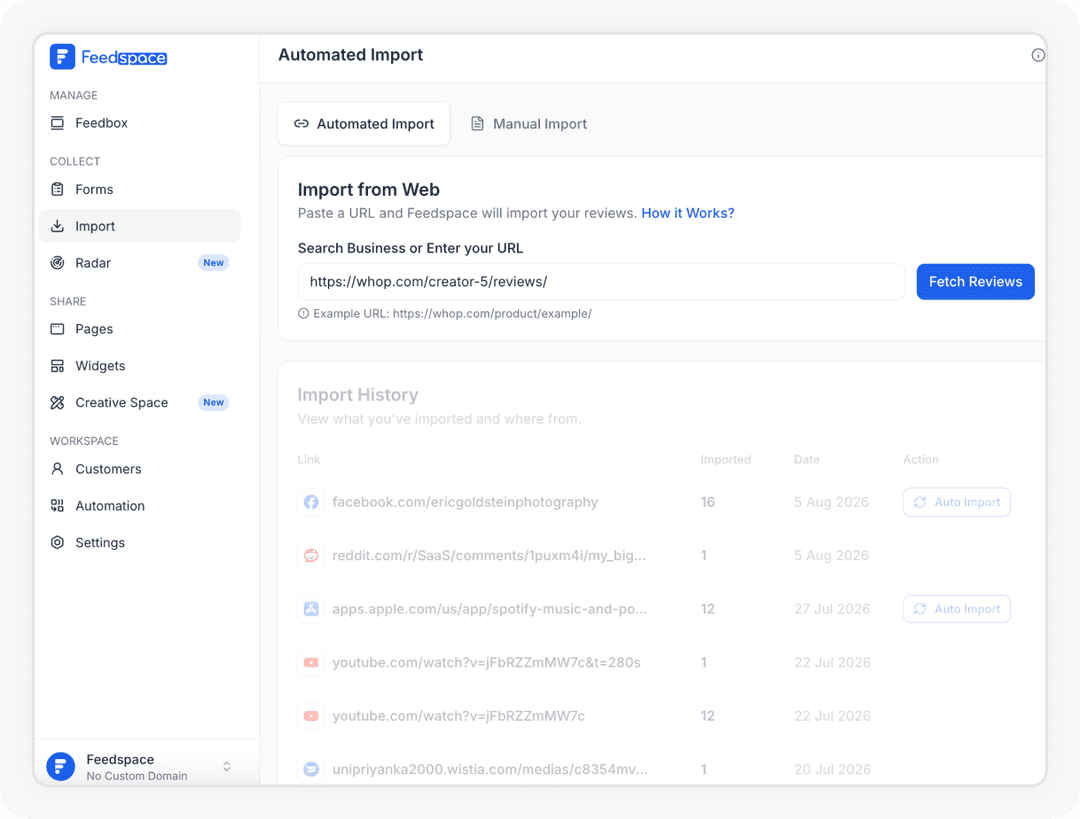Click the Imported column header
This screenshot has width=1080, height=819.
pyautogui.click(x=725, y=459)
